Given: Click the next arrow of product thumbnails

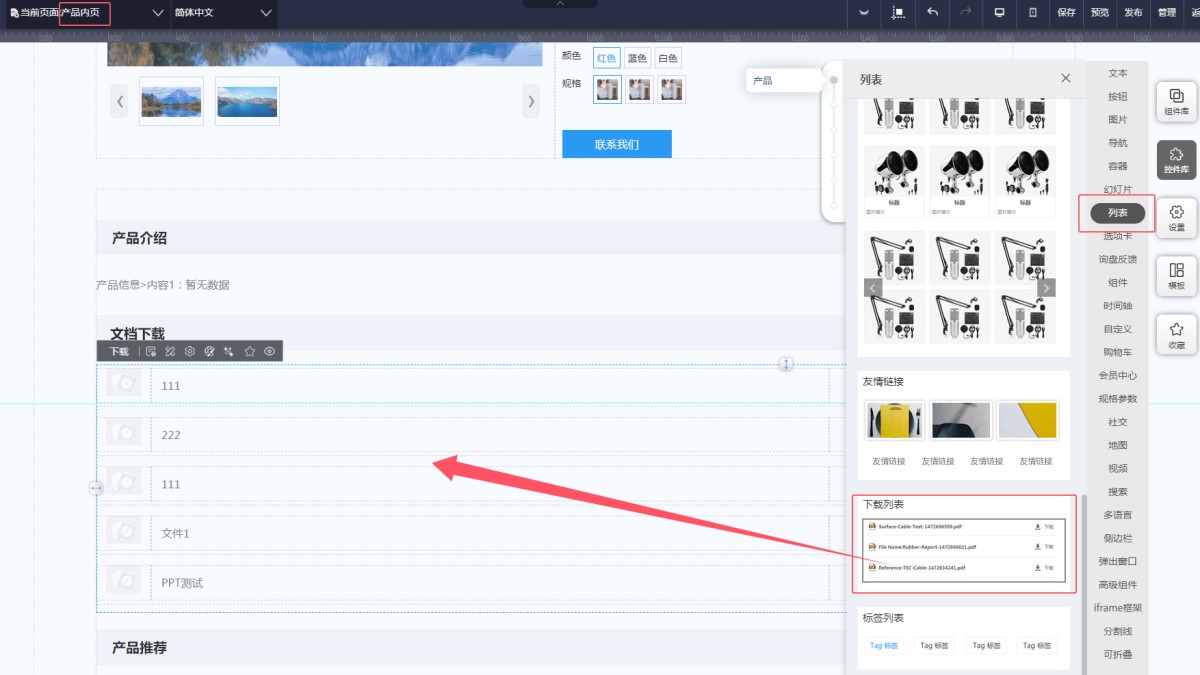Looking at the screenshot, I should (531, 101).
